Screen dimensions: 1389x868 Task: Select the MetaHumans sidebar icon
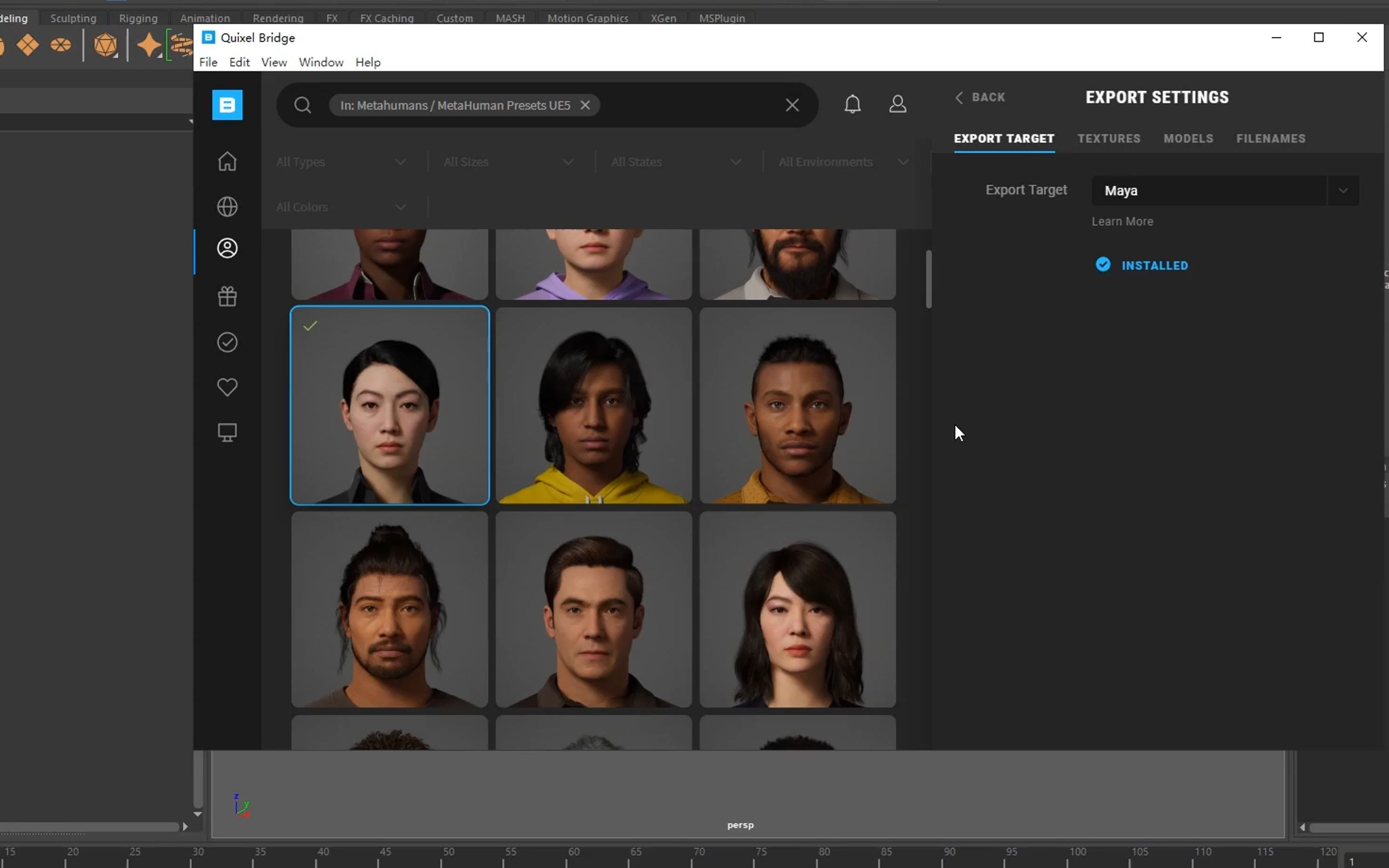[227, 248]
